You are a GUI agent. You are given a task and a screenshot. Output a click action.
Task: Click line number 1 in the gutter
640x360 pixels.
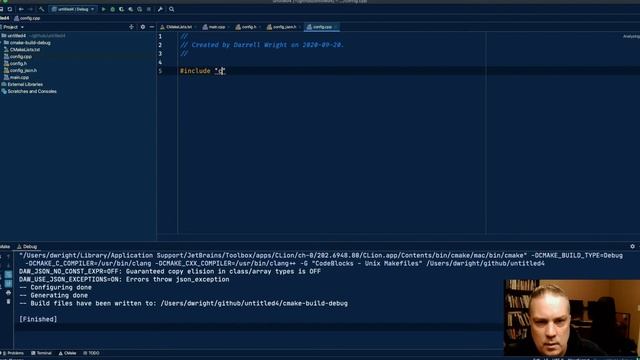tap(160, 36)
